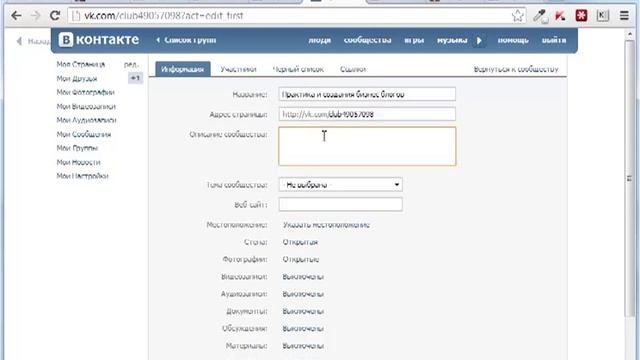Click the Название input field
Viewport: 640px width, 360px height.
367,94
